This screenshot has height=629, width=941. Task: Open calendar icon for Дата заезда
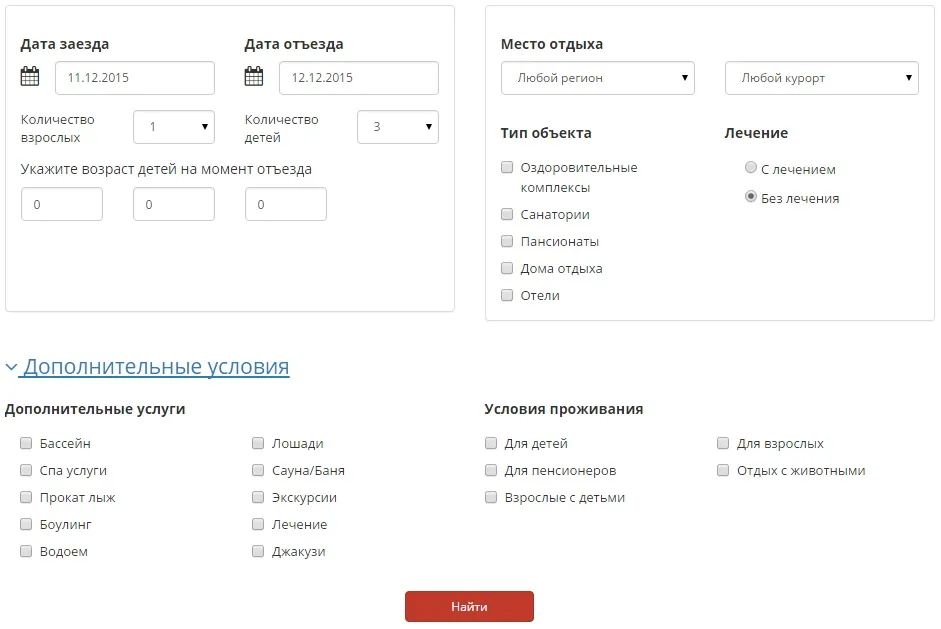(x=30, y=76)
